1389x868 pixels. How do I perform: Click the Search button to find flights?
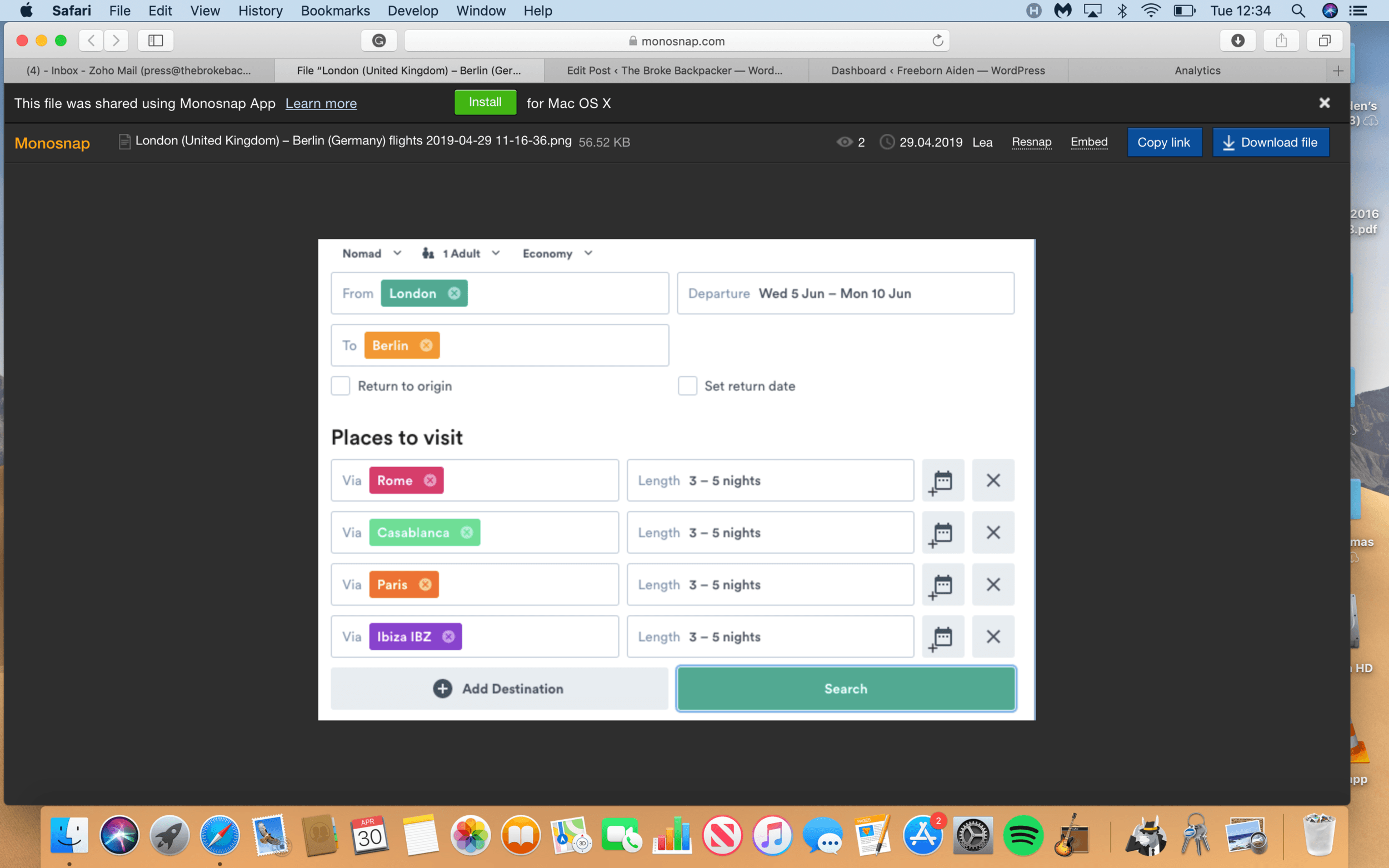tap(845, 689)
